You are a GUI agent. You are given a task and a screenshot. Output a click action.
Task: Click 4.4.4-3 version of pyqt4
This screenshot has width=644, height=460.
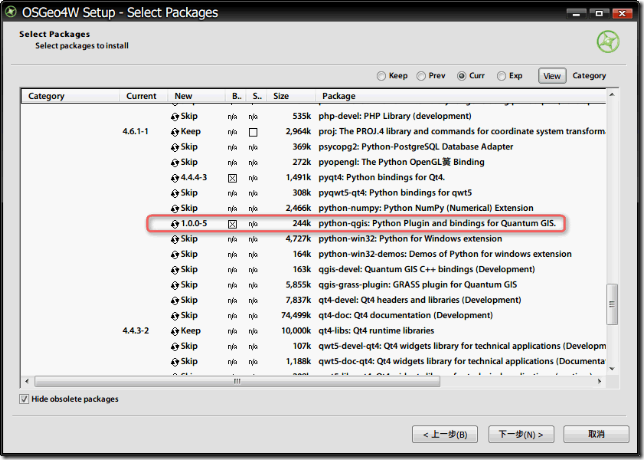(194, 177)
